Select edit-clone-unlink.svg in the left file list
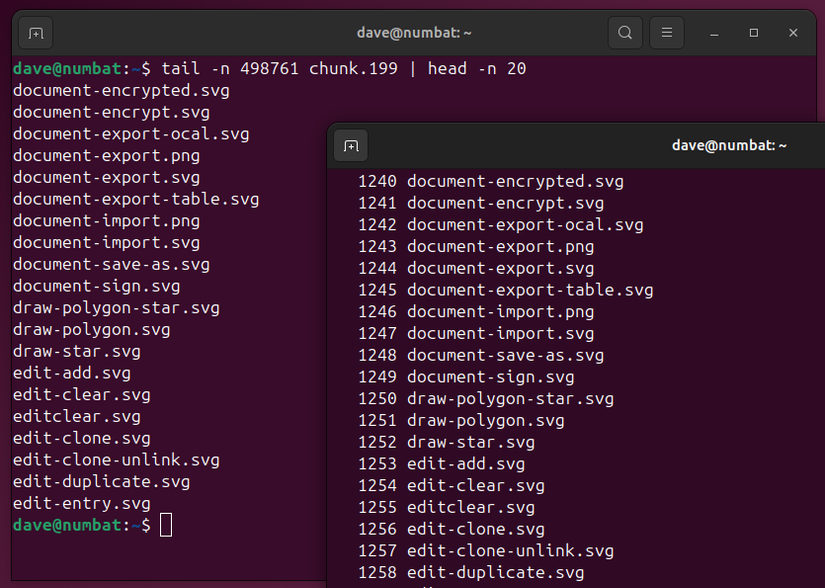This screenshot has height=588, width=825. [111, 460]
